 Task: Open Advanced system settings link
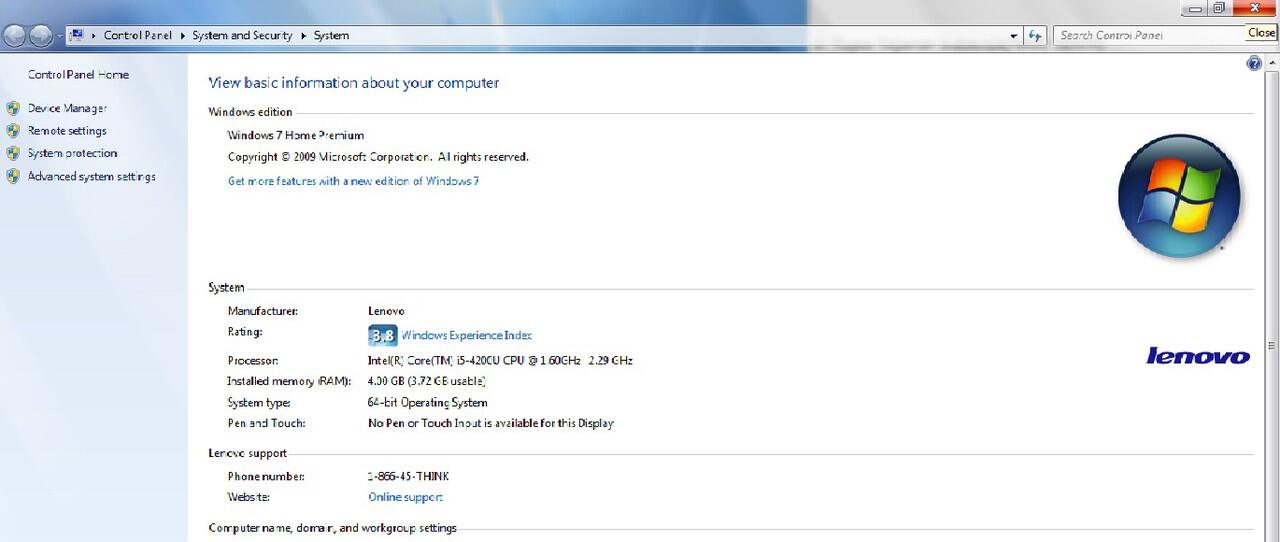coord(91,176)
